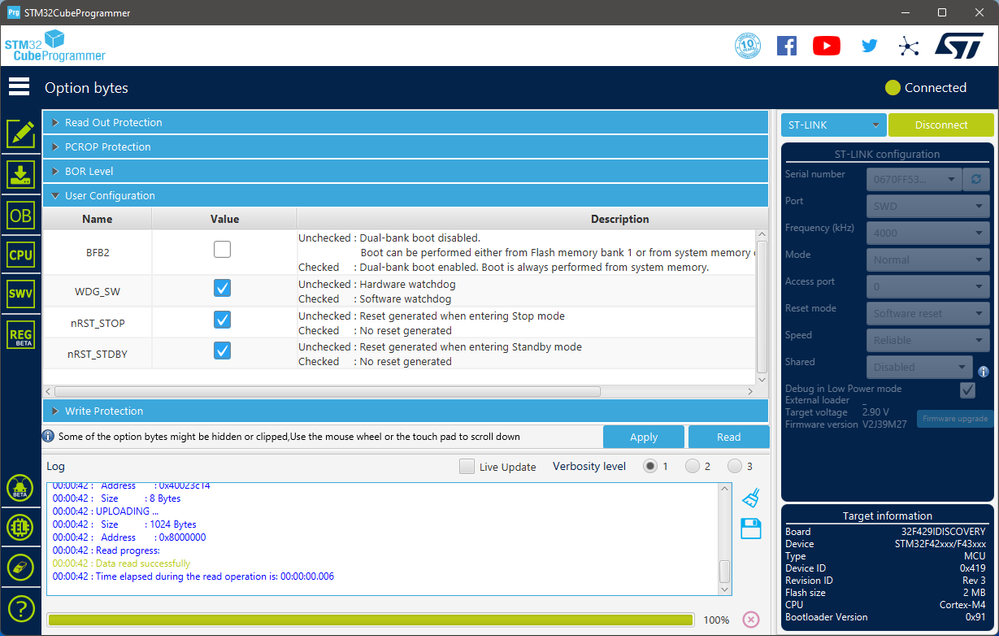
Task: Click the Apply button
Action: click(643, 437)
